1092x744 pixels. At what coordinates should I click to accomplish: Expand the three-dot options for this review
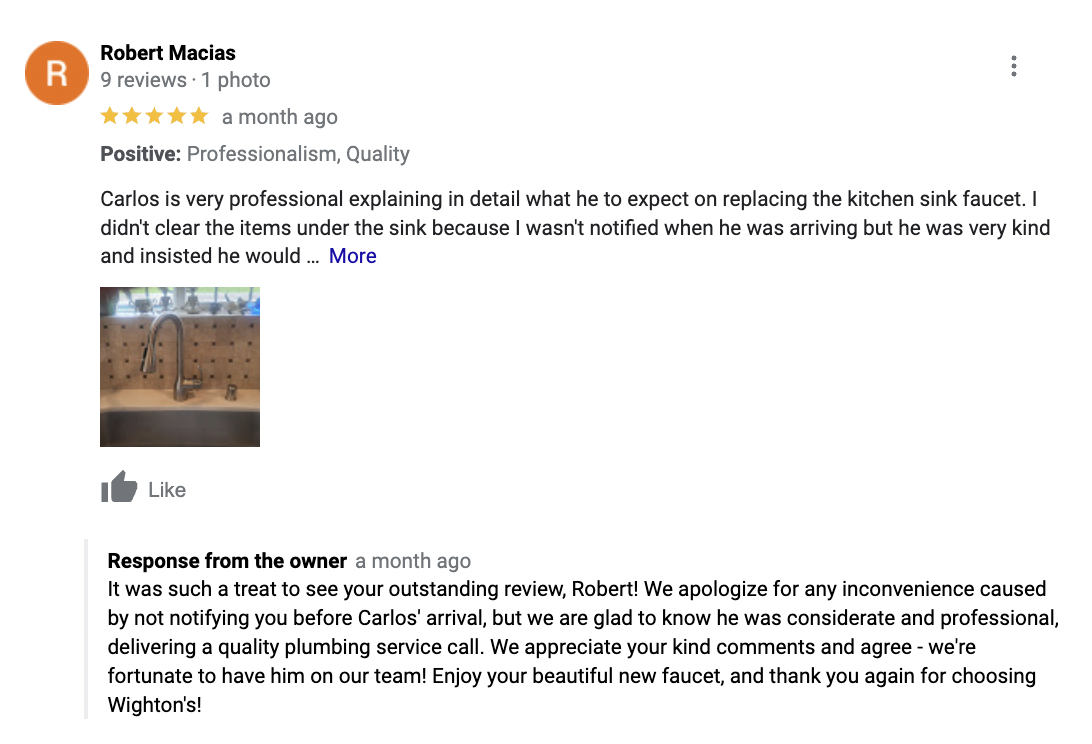(1013, 65)
